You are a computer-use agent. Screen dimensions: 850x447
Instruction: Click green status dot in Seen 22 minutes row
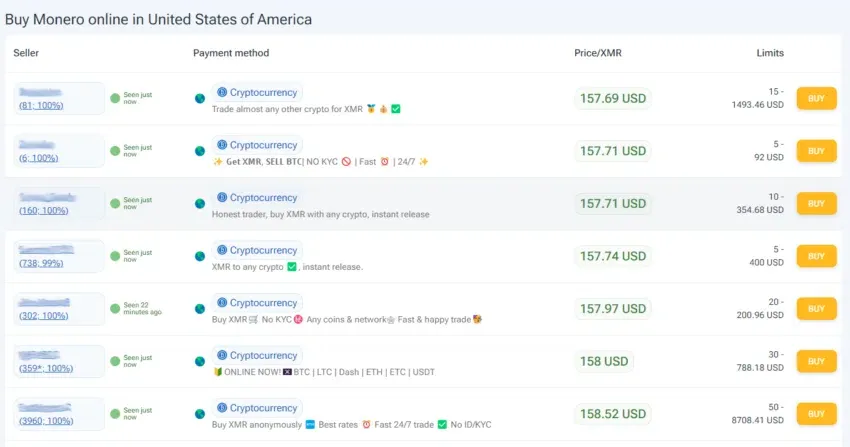(x=115, y=309)
